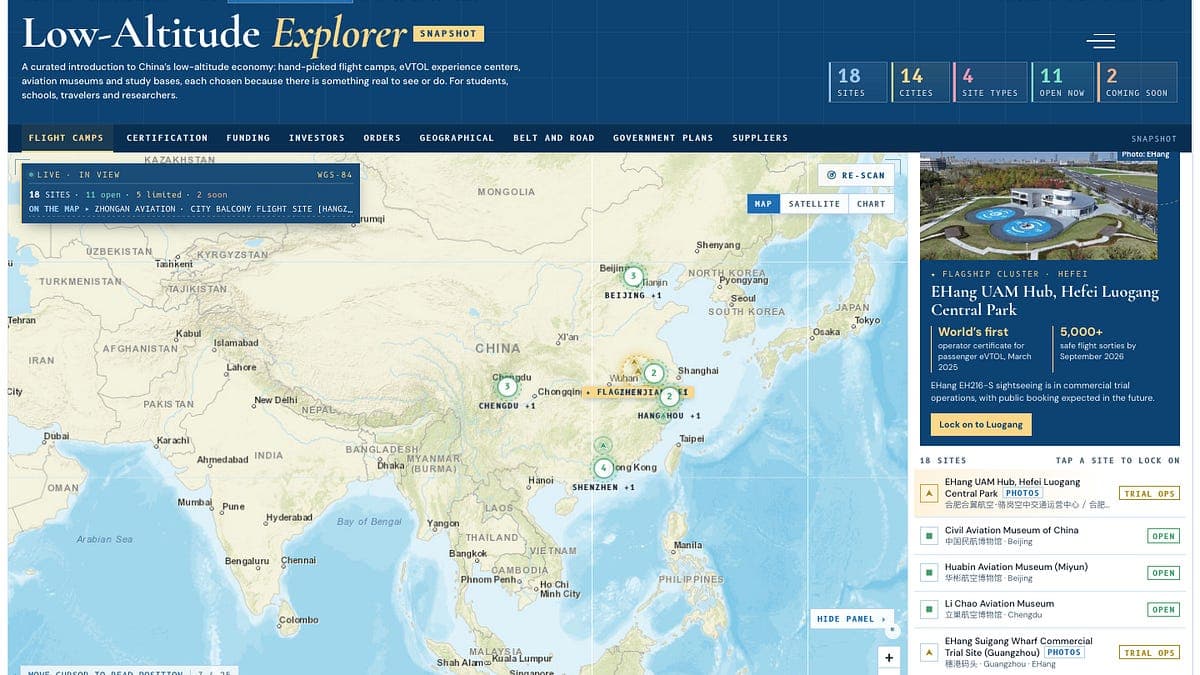Click the Beijing cluster marker showing 3
Viewport: 1200px width, 675px height.
[633, 276]
